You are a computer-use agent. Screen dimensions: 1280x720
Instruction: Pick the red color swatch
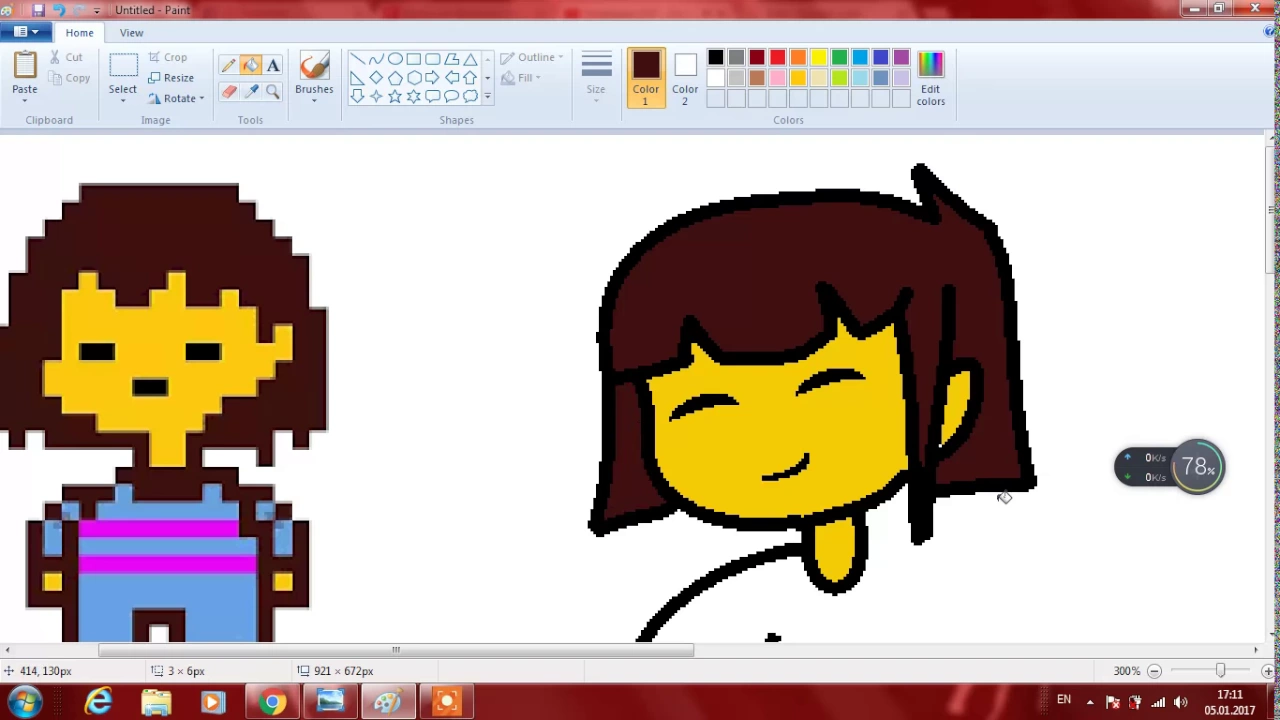[777, 57]
